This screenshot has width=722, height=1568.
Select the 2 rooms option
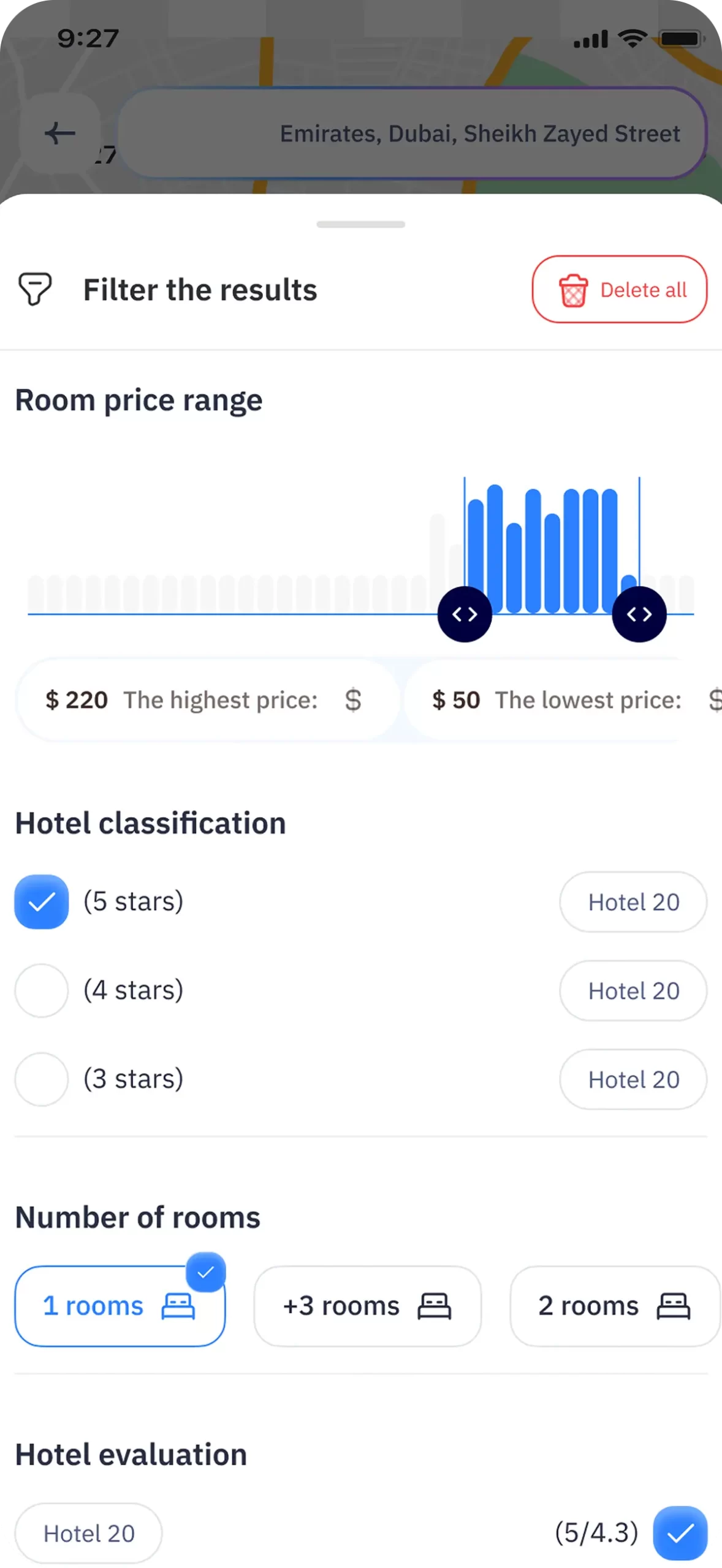tap(614, 1306)
